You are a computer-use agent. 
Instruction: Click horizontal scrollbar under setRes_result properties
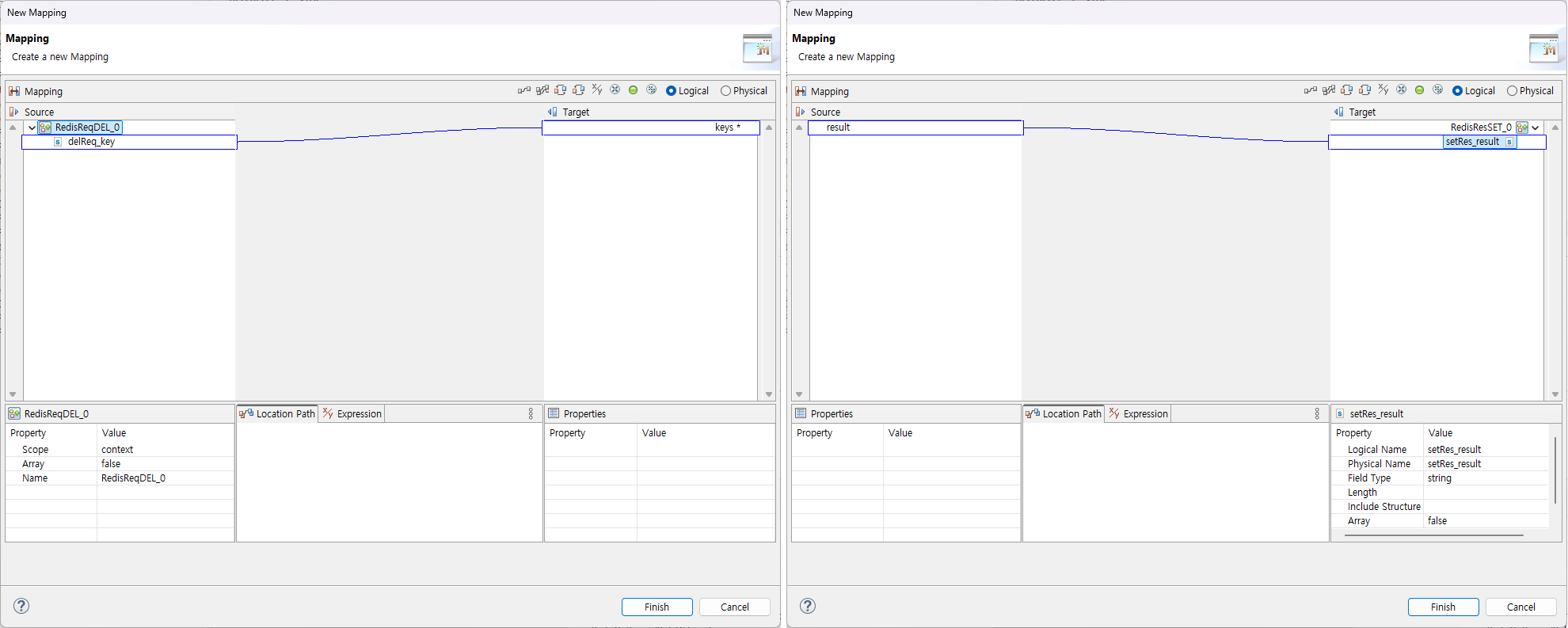(1434, 535)
